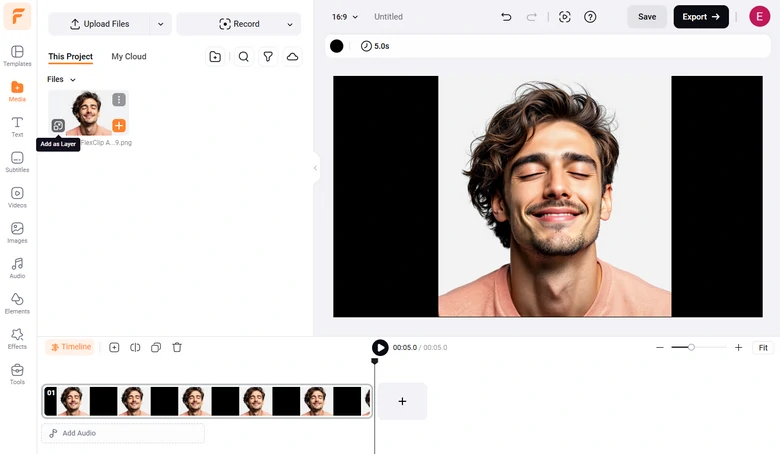Click the add scene icon in timeline toolbar
The width and height of the screenshot is (780, 454).
click(x=114, y=348)
